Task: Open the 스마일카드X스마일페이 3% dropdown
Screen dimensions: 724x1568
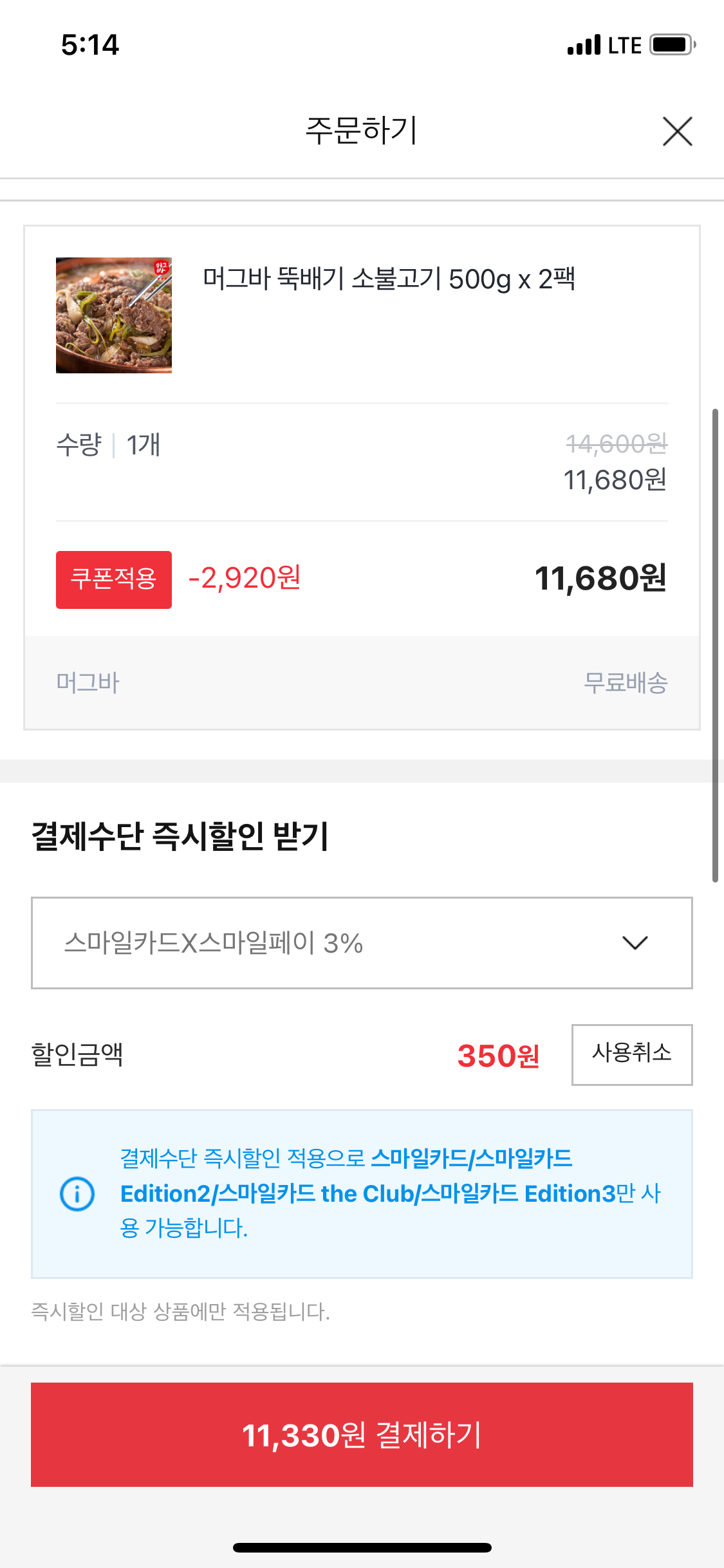Action: coord(362,942)
